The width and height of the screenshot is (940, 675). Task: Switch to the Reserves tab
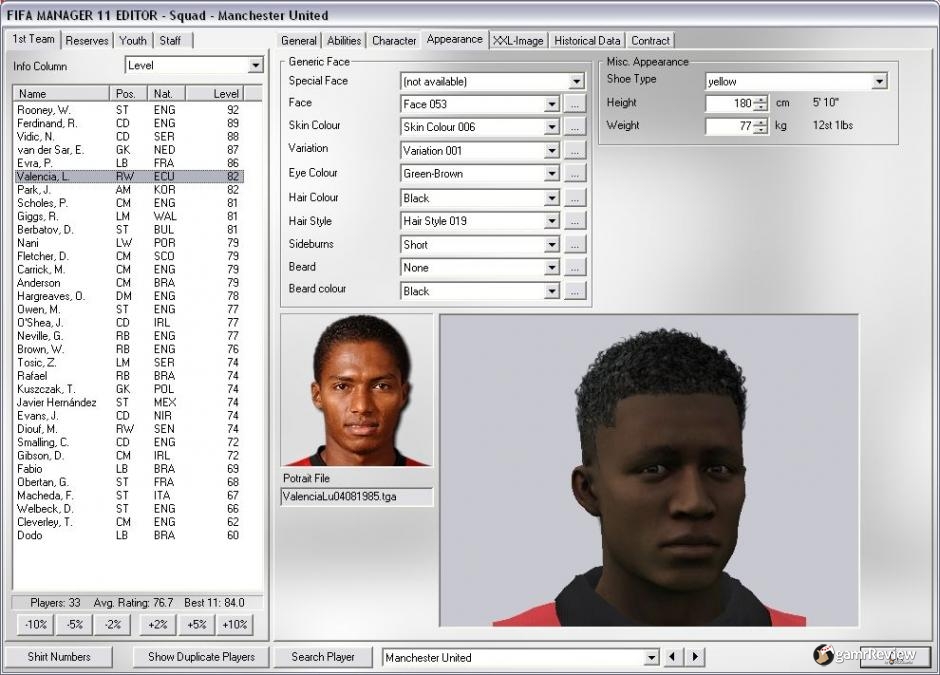[87, 41]
